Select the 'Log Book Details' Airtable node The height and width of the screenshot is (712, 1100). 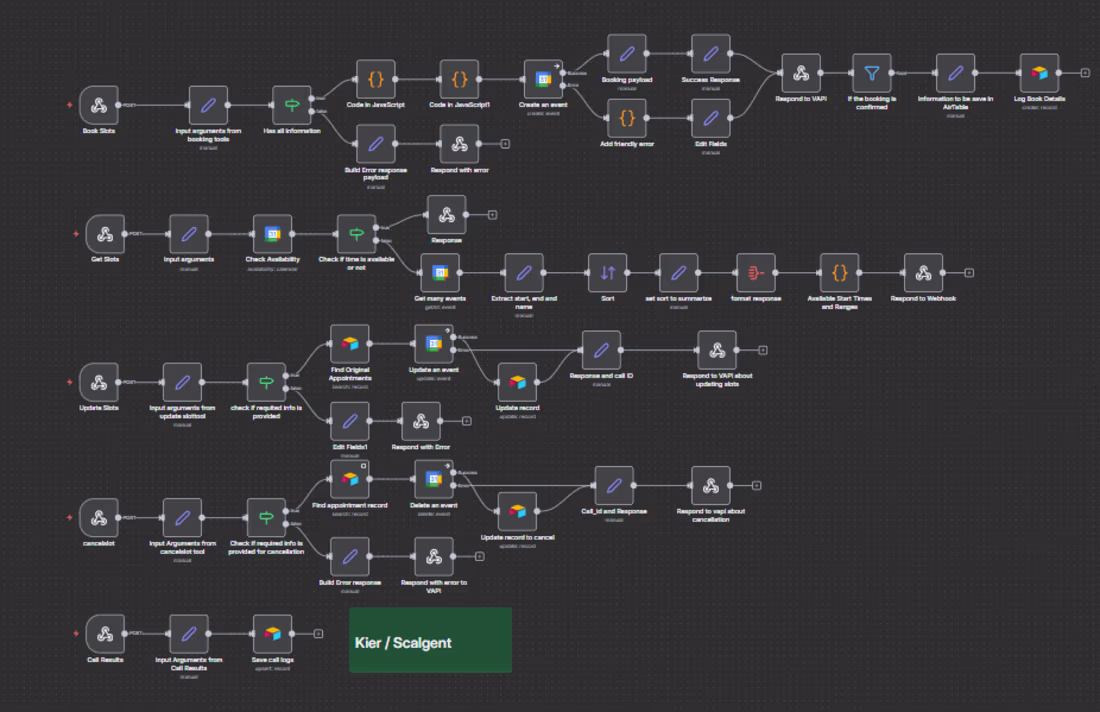(1039, 73)
